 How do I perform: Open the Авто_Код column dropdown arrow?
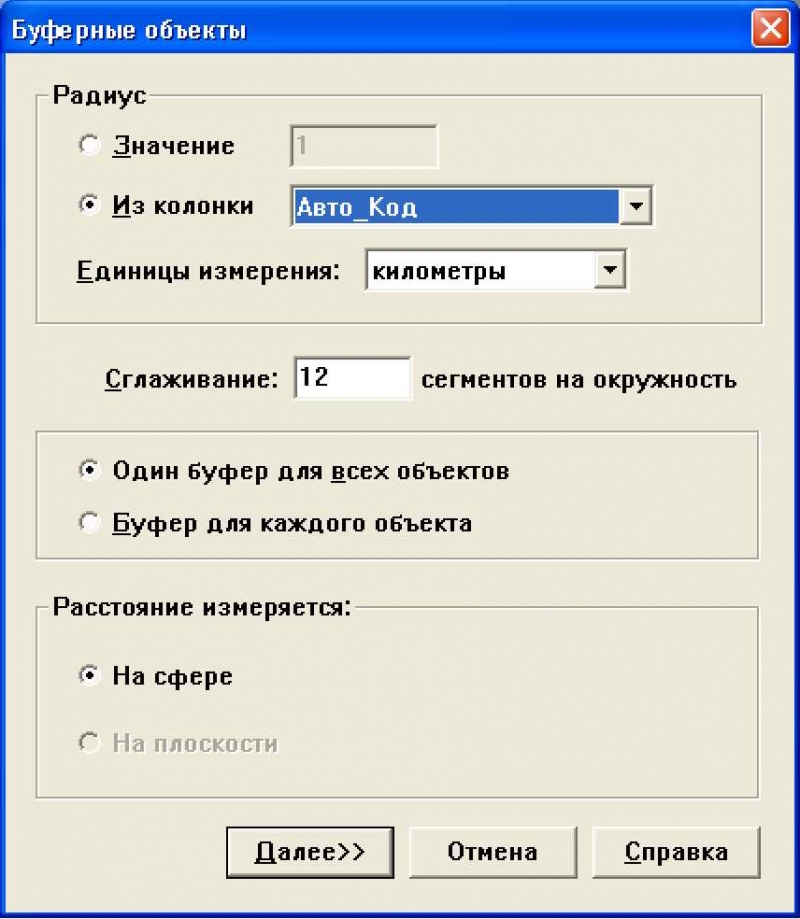[635, 206]
